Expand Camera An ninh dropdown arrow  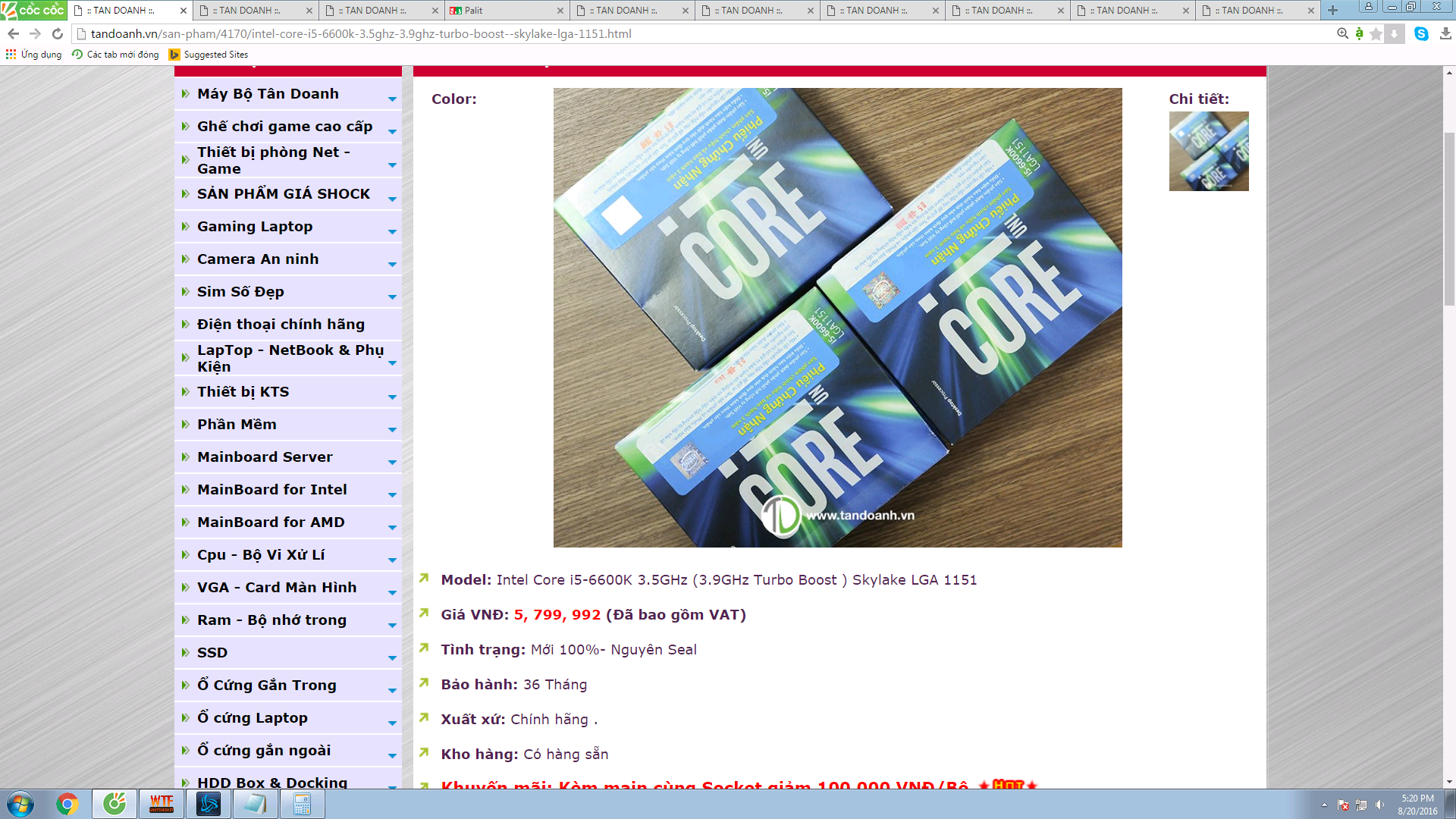point(392,265)
